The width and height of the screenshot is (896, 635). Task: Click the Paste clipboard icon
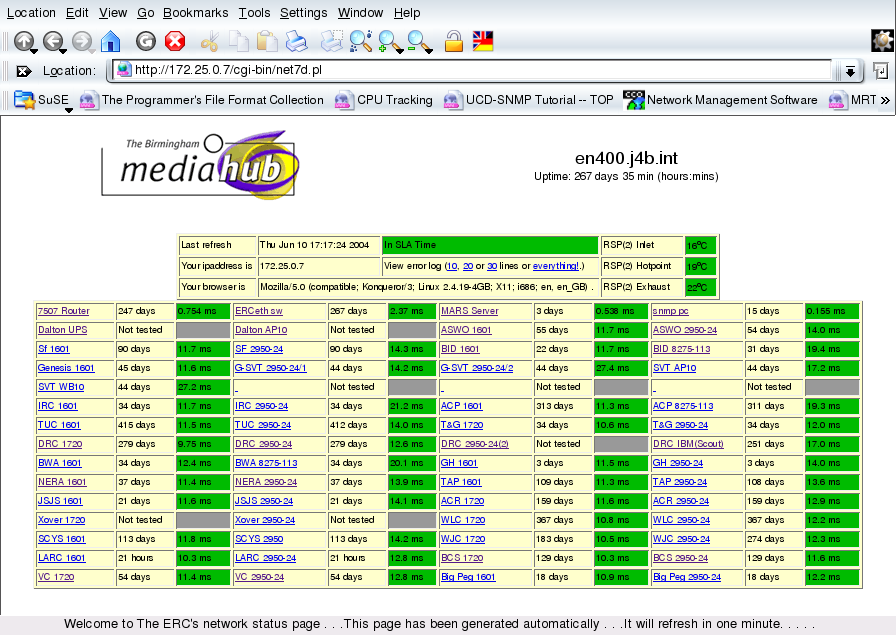(x=267, y=42)
